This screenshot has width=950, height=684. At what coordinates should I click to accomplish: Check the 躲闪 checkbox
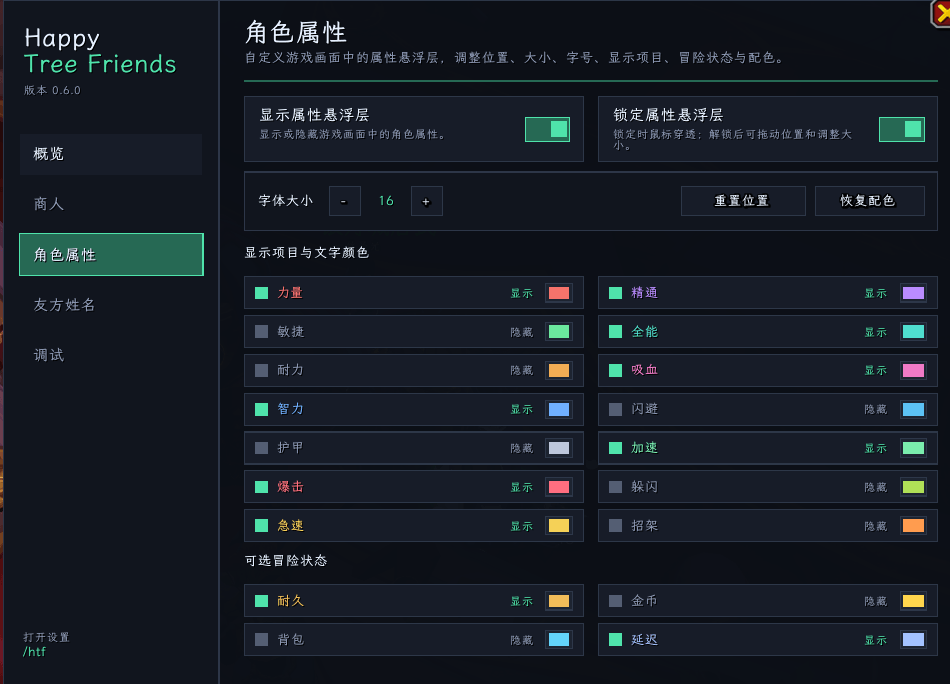click(x=615, y=486)
